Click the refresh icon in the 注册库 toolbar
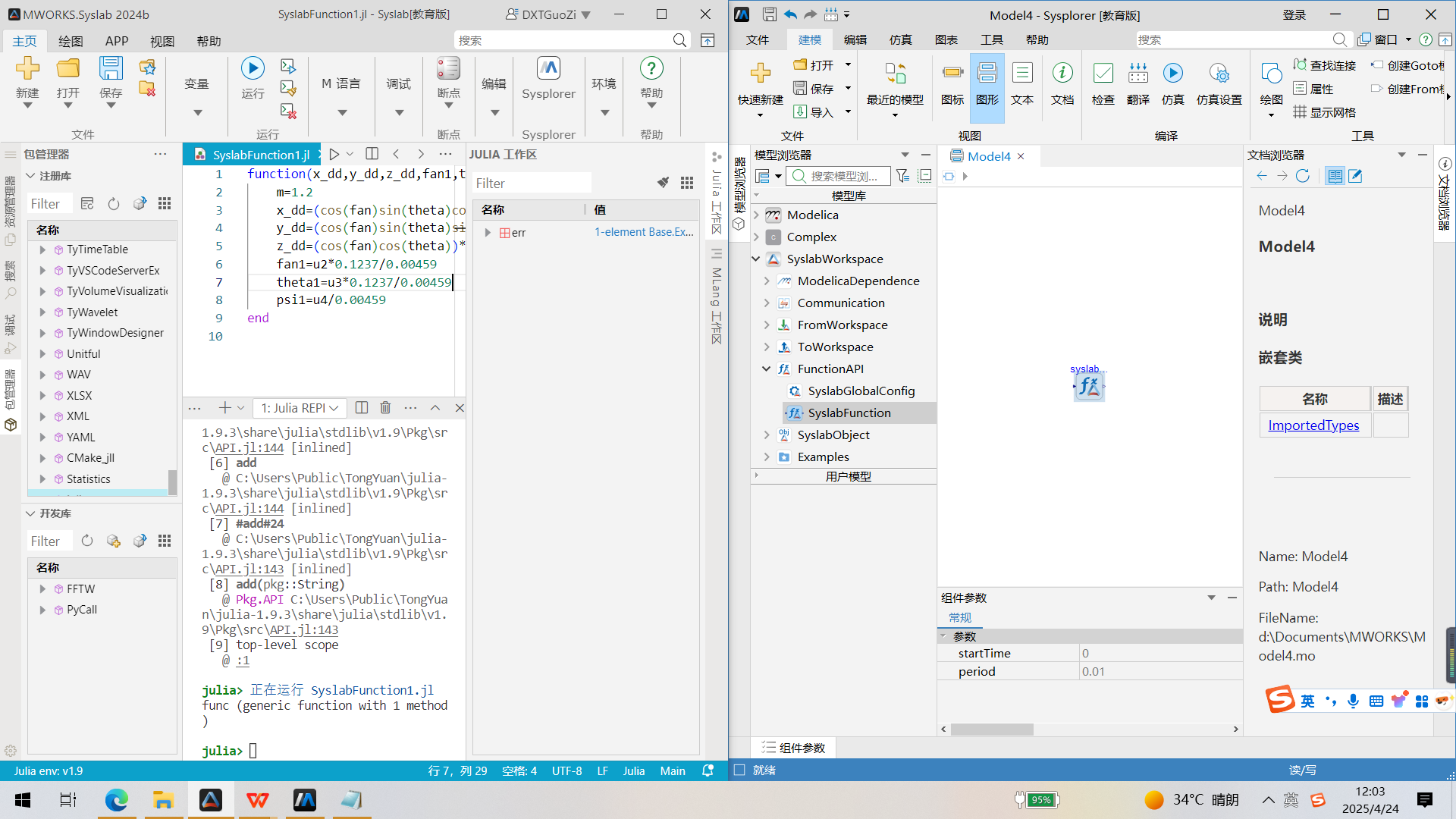The height and width of the screenshot is (819, 1456). tap(114, 203)
